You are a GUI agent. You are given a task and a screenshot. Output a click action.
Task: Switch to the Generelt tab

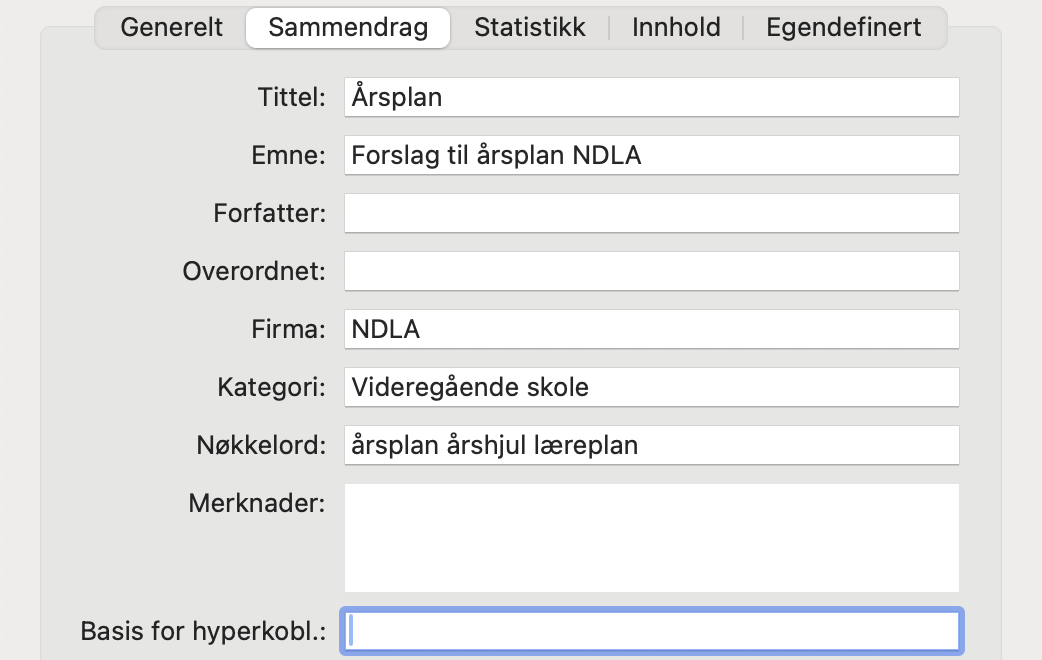pos(171,27)
